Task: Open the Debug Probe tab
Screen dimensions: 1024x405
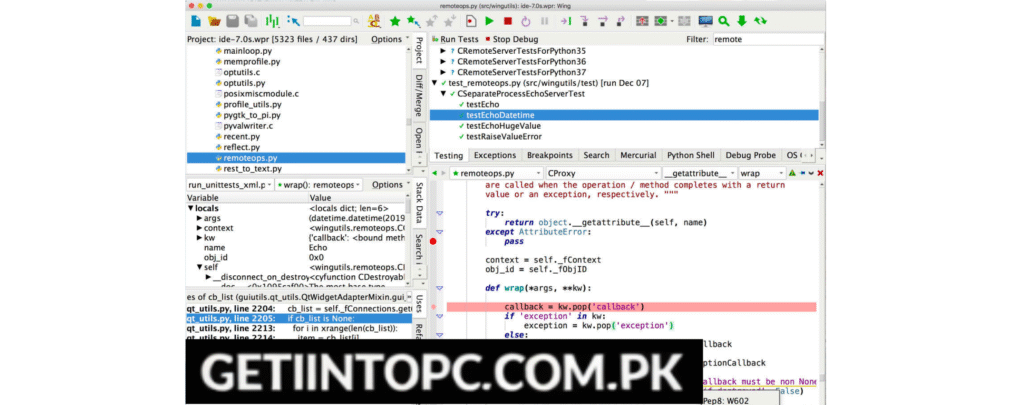Action: pos(751,155)
